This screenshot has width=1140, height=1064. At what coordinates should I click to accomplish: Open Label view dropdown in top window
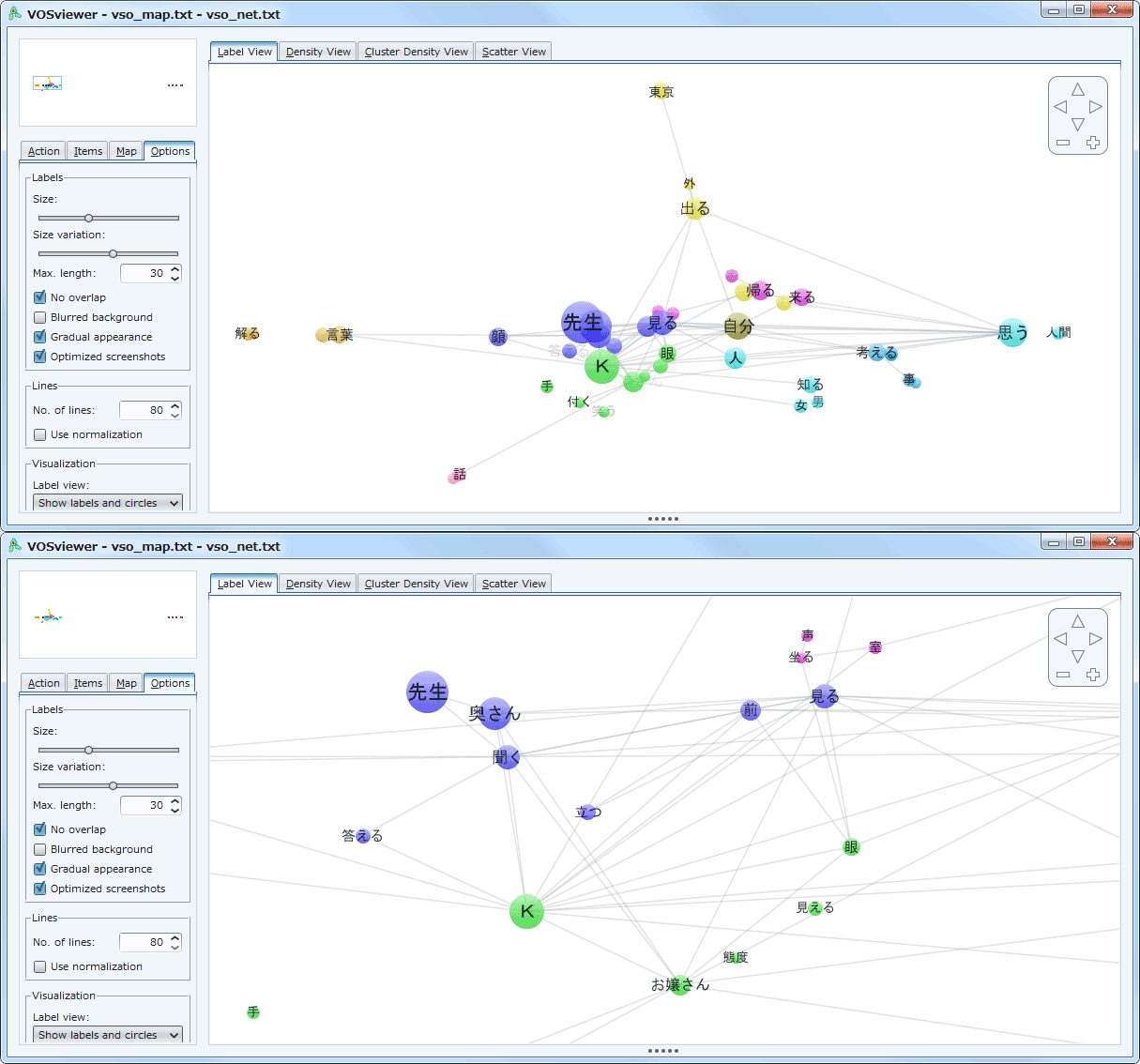(x=108, y=503)
